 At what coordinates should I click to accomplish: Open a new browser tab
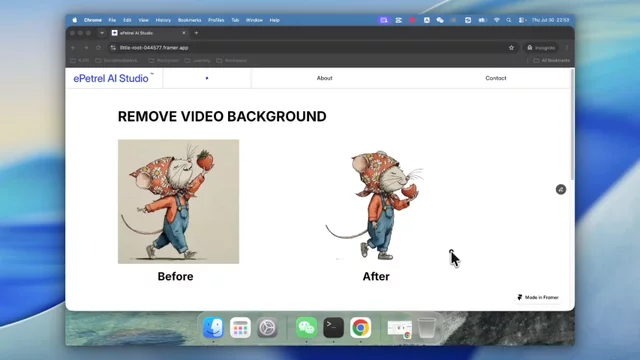196,33
